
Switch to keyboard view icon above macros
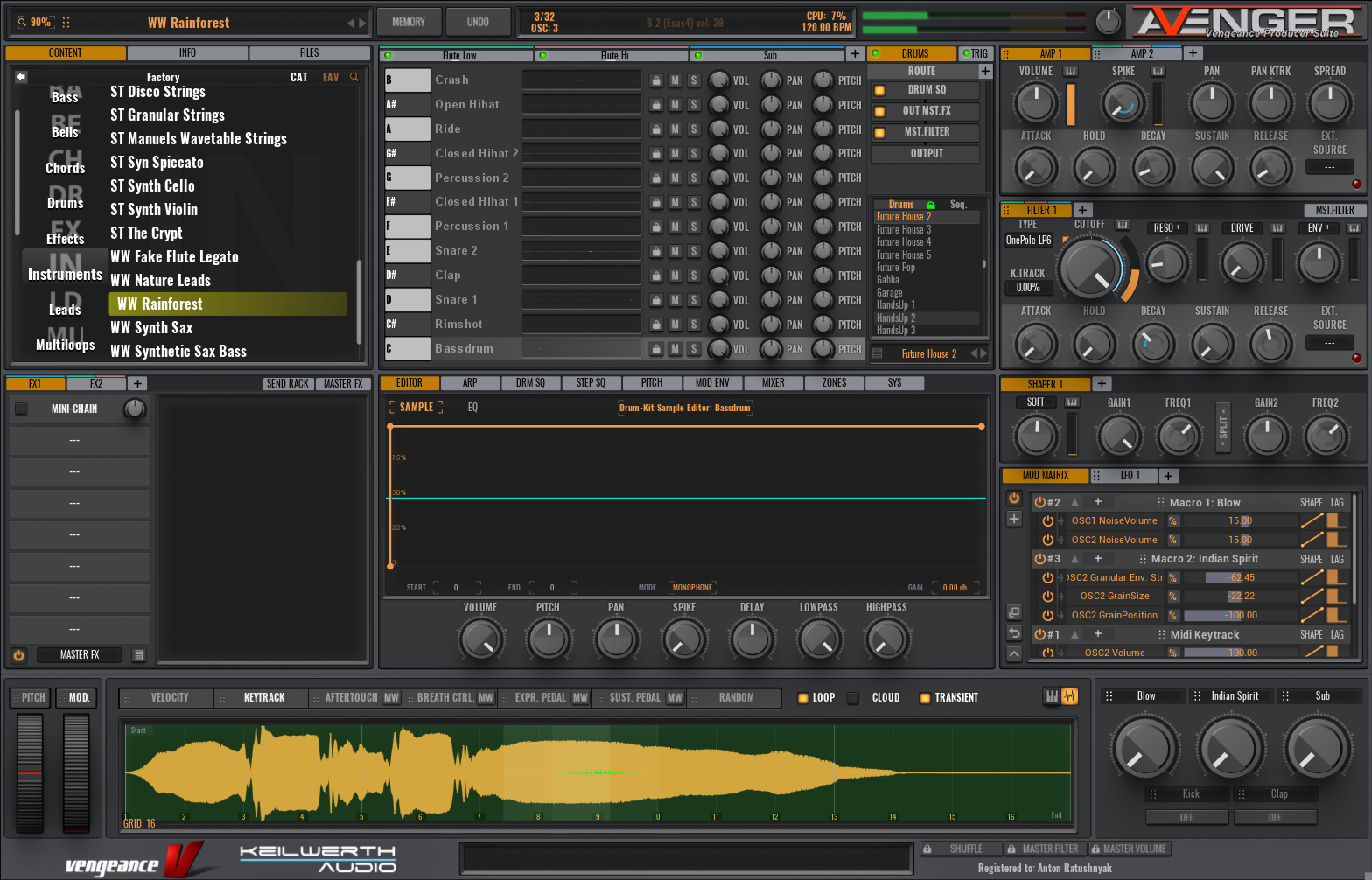[1052, 696]
